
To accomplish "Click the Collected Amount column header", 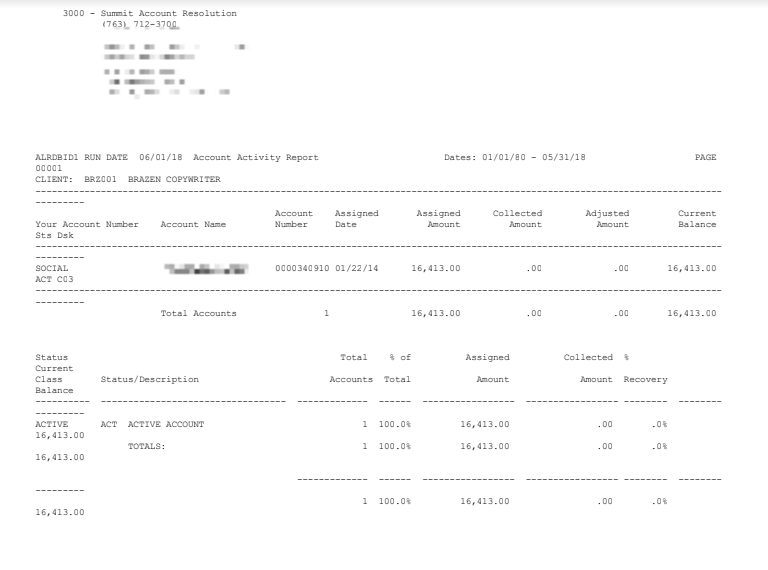I will coord(517,219).
